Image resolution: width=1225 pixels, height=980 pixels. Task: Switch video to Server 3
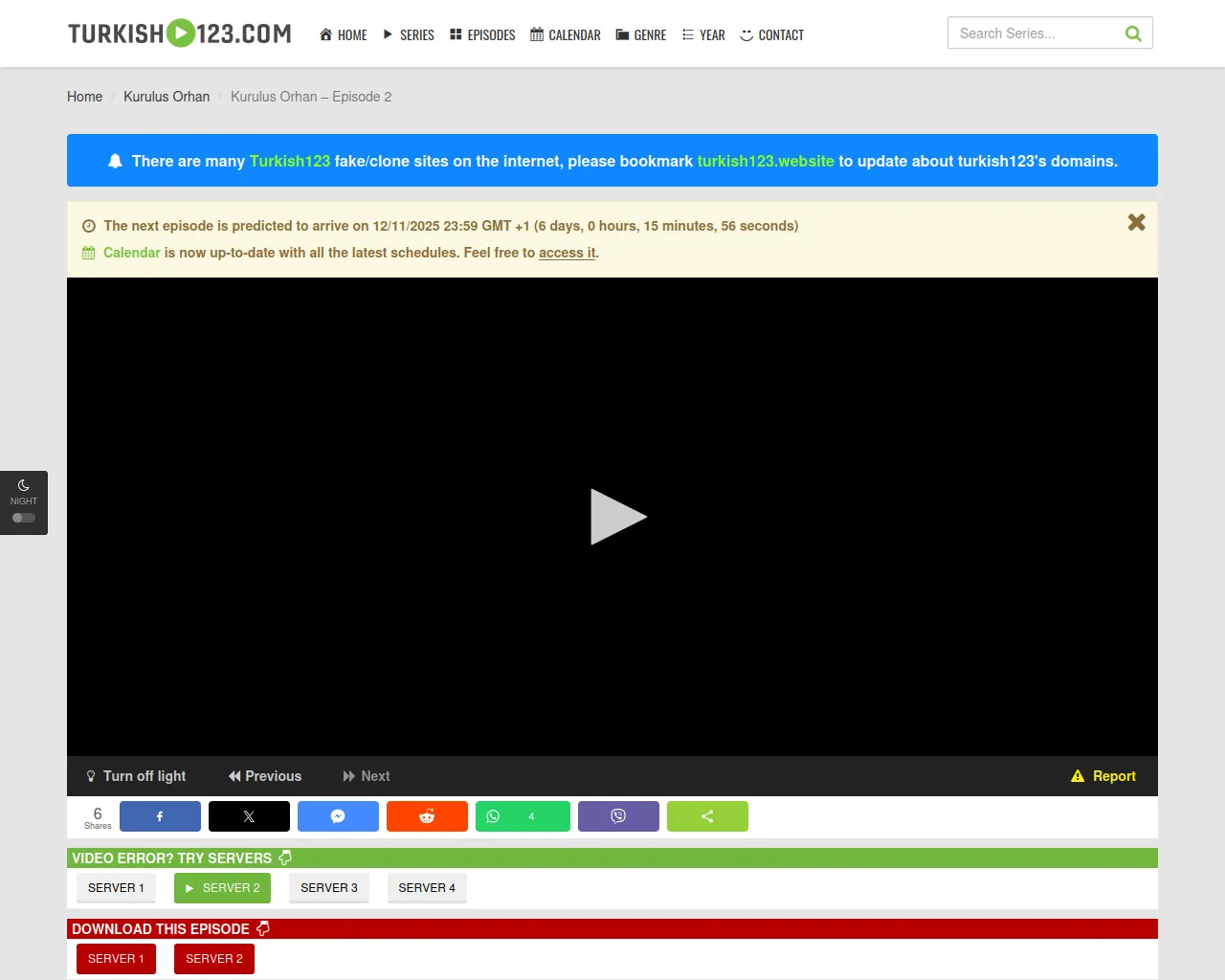329,888
